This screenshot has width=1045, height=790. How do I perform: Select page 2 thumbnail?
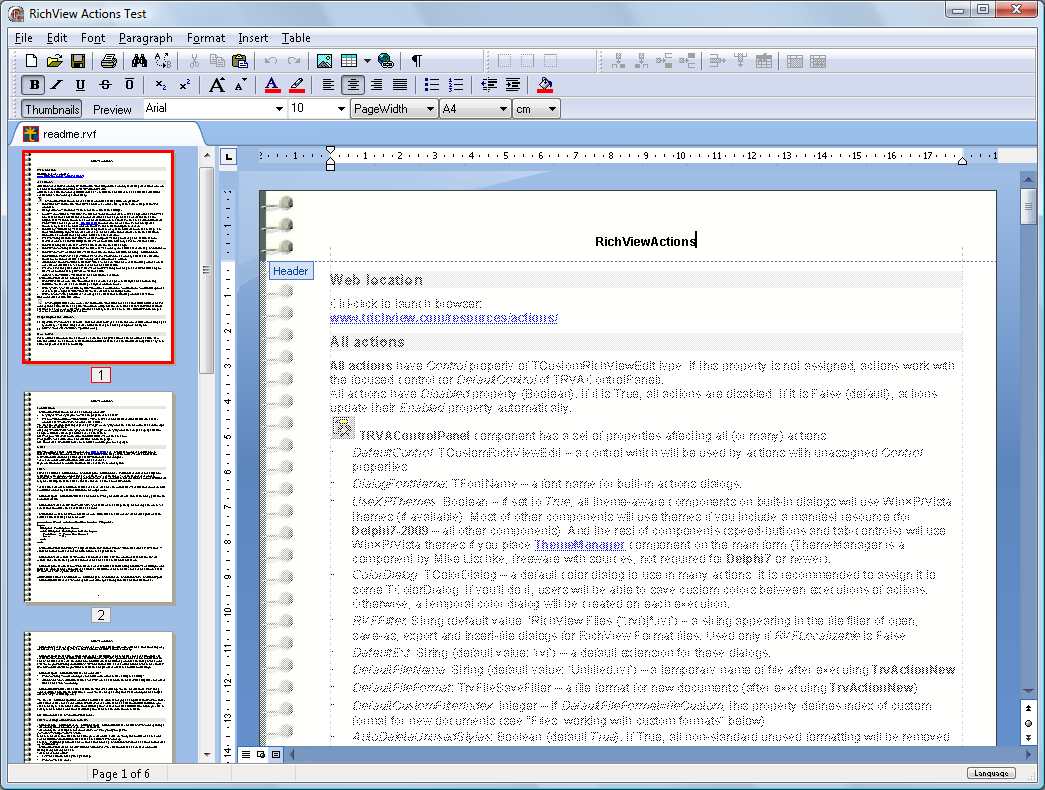point(100,496)
